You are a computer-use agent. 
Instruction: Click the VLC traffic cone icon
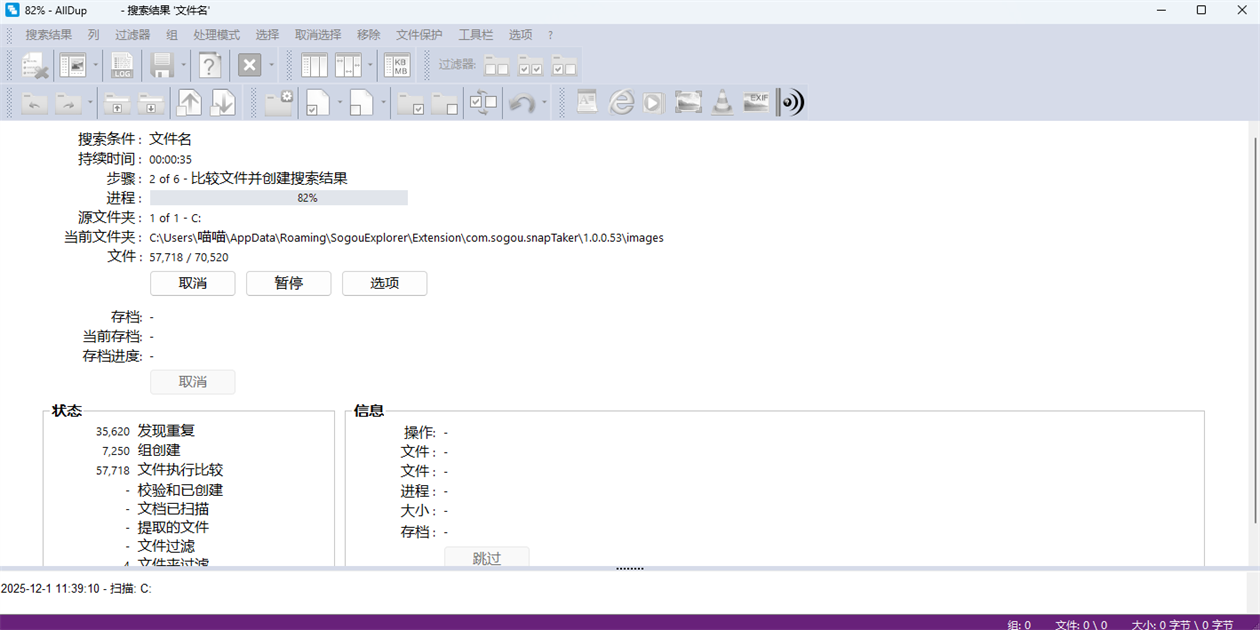(x=722, y=102)
